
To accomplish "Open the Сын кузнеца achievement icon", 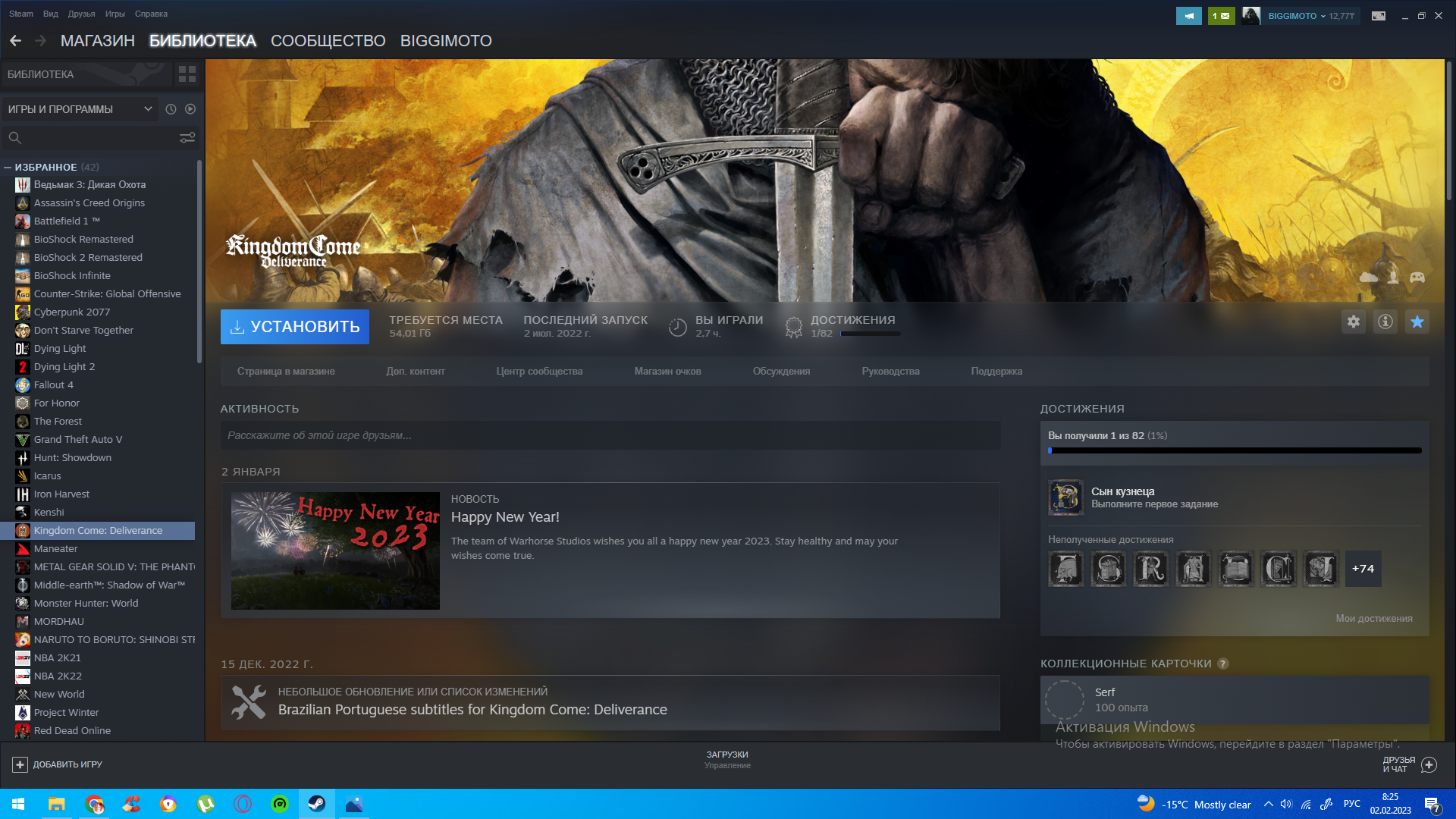I will point(1066,497).
